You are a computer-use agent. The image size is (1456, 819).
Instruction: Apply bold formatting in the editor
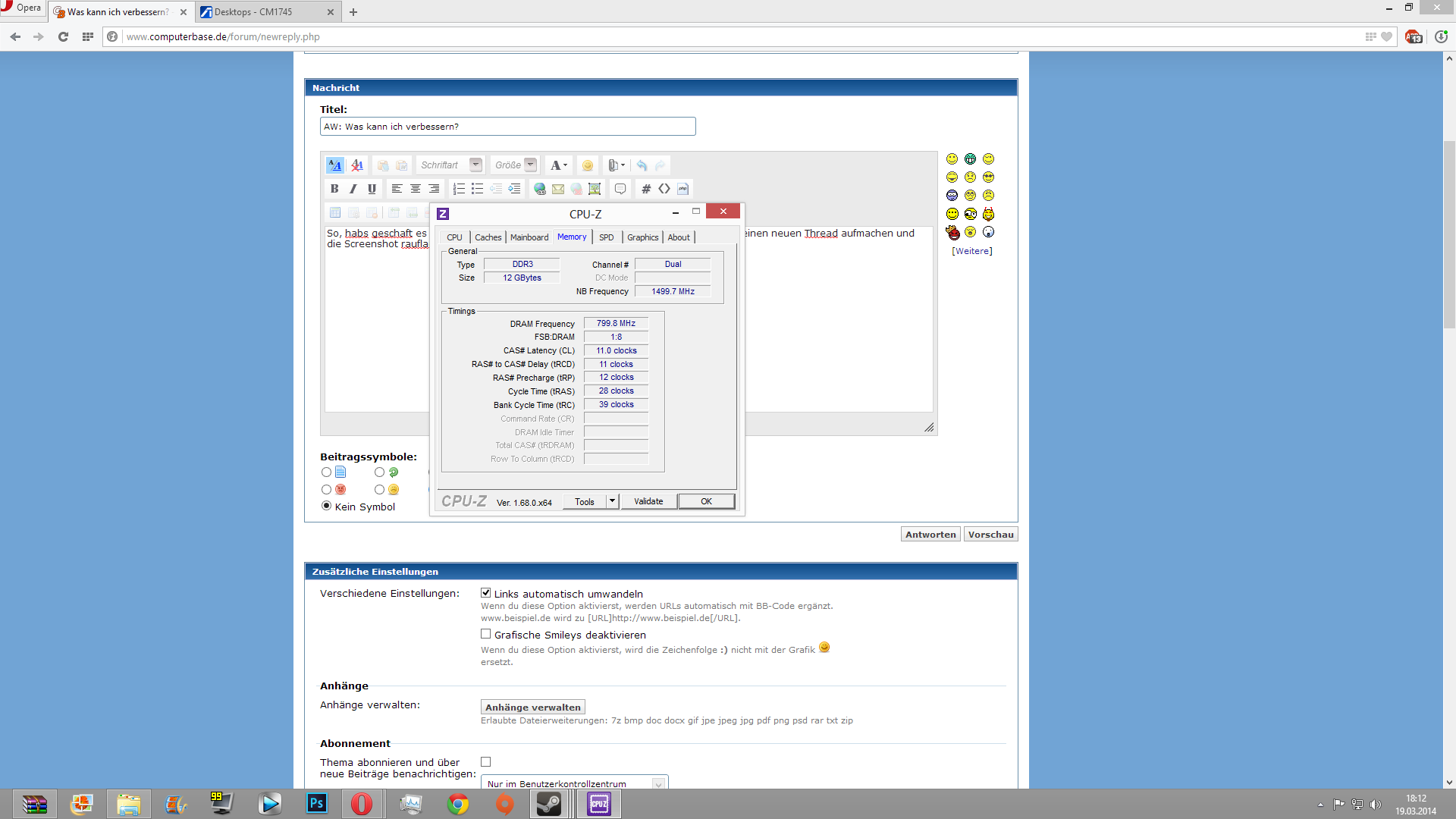point(334,189)
